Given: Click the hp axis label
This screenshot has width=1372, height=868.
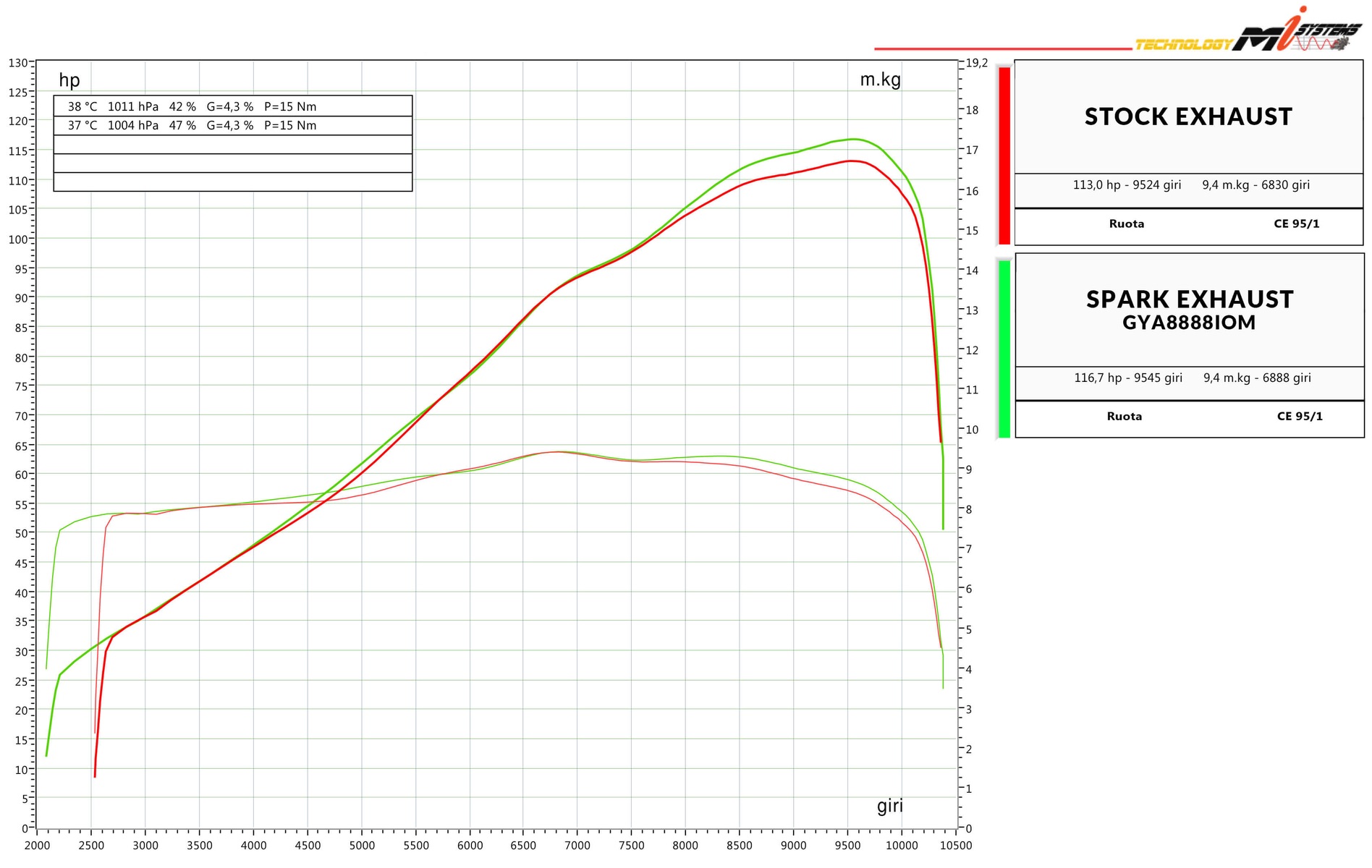Looking at the screenshot, I should click(69, 80).
